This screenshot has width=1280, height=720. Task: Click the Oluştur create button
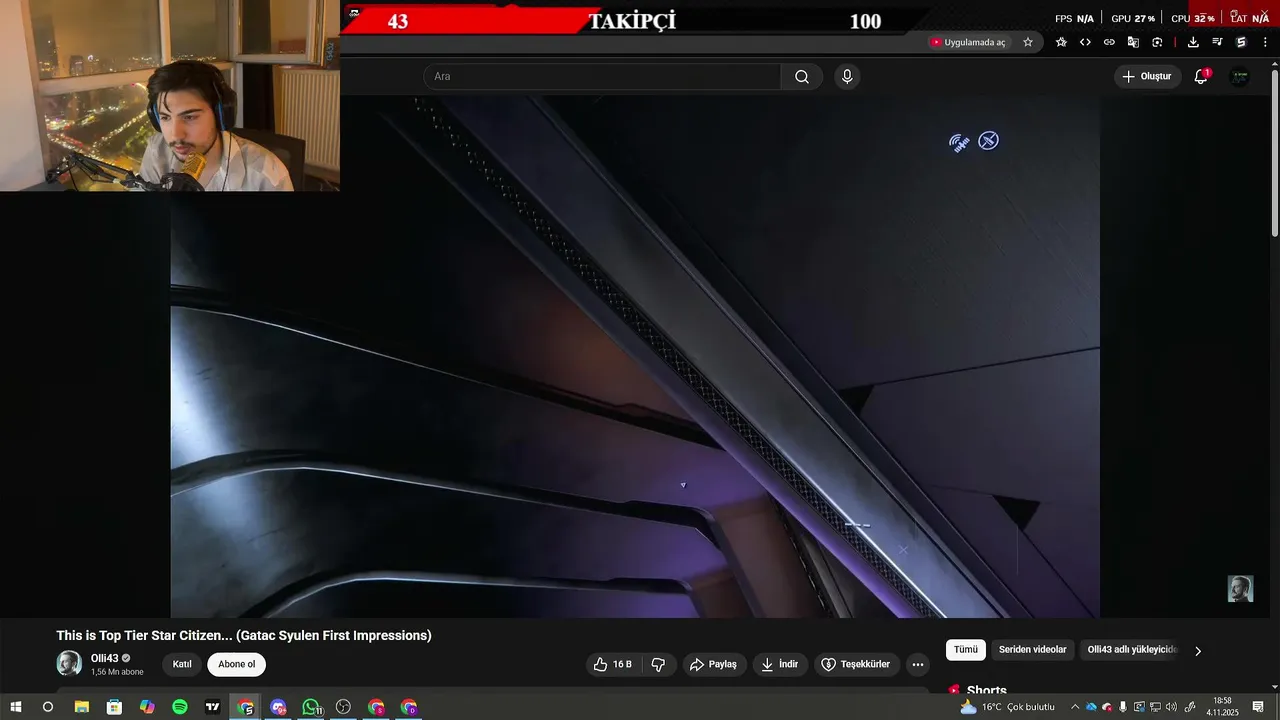(x=1147, y=76)
